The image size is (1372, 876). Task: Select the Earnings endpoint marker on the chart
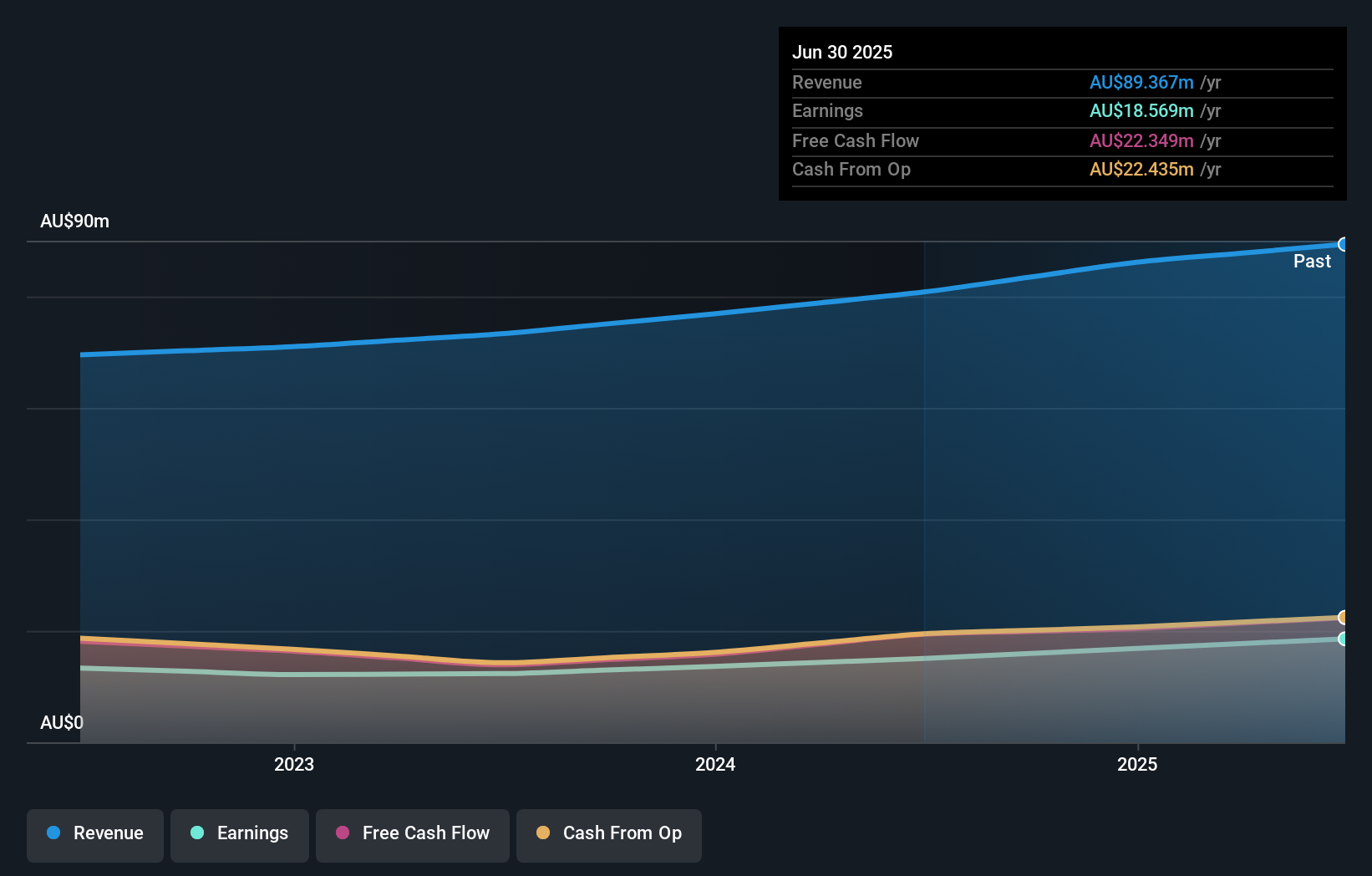pyautogui.click(x=1343, y=639)
